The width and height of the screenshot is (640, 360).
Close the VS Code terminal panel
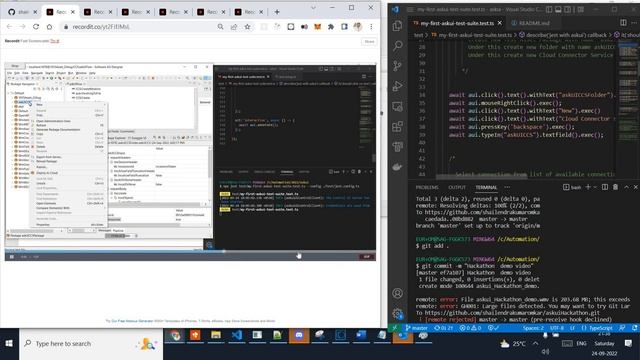(x=636, y=187)
